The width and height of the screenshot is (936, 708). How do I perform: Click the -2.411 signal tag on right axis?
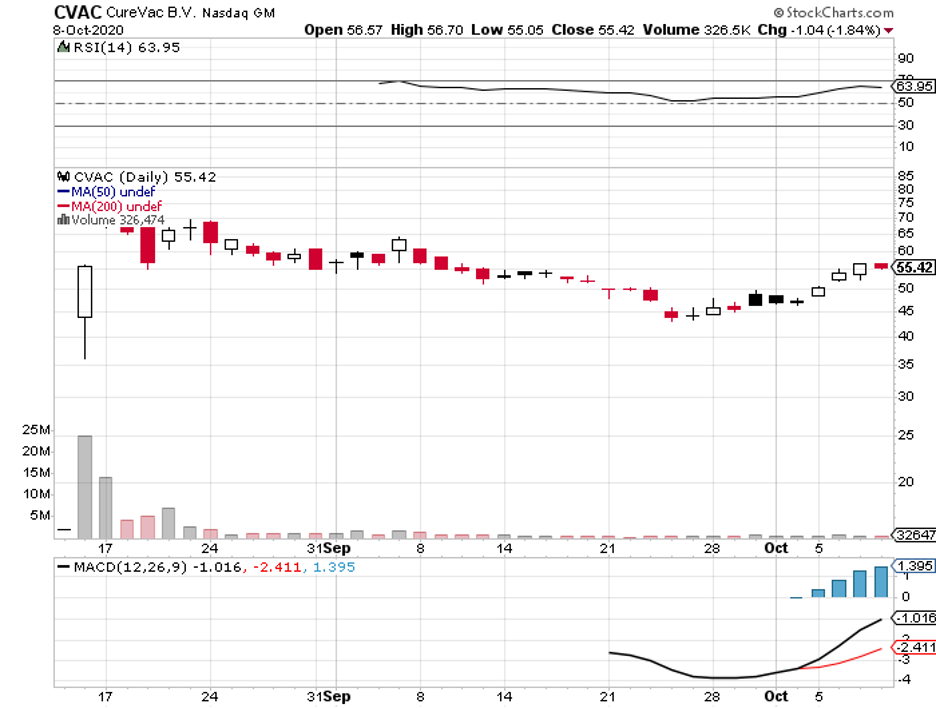[x=913, y=648]
